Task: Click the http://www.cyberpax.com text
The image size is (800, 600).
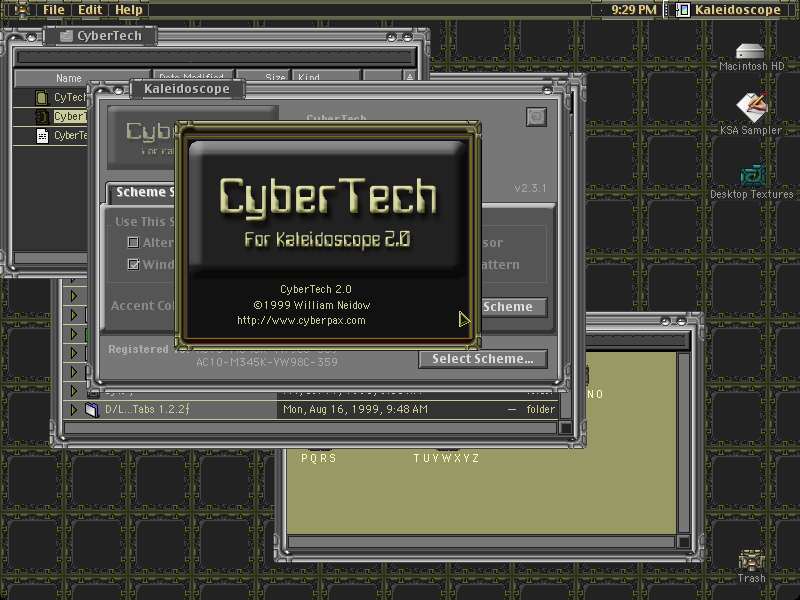Action: click(301, 320)
